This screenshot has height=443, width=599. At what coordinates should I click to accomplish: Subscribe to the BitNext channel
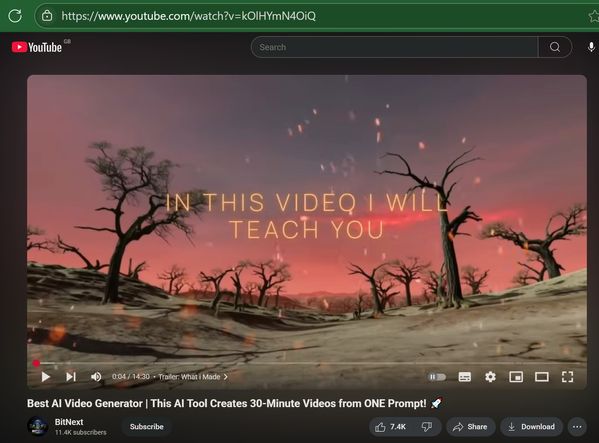[x=147, y=427]
